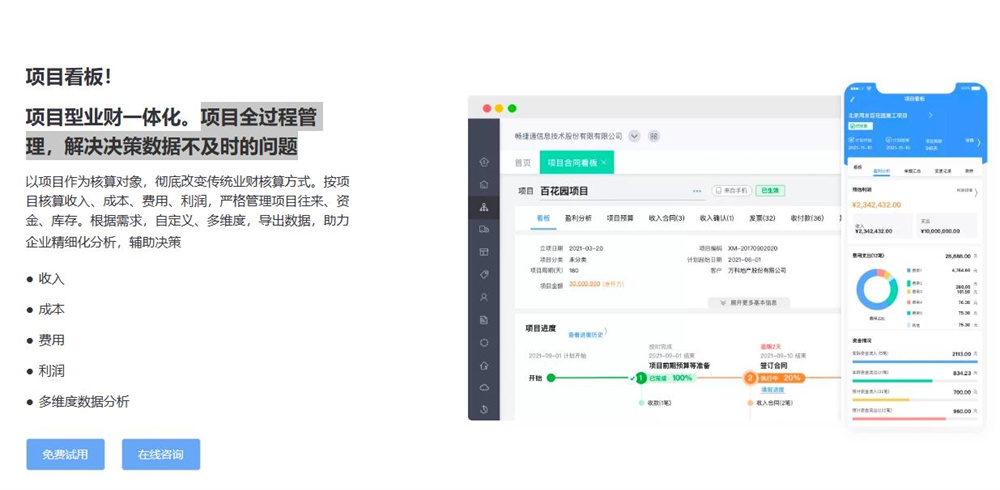Open the 项目预算 tab
The image size is (1000, 490).
tap(620, 218)
